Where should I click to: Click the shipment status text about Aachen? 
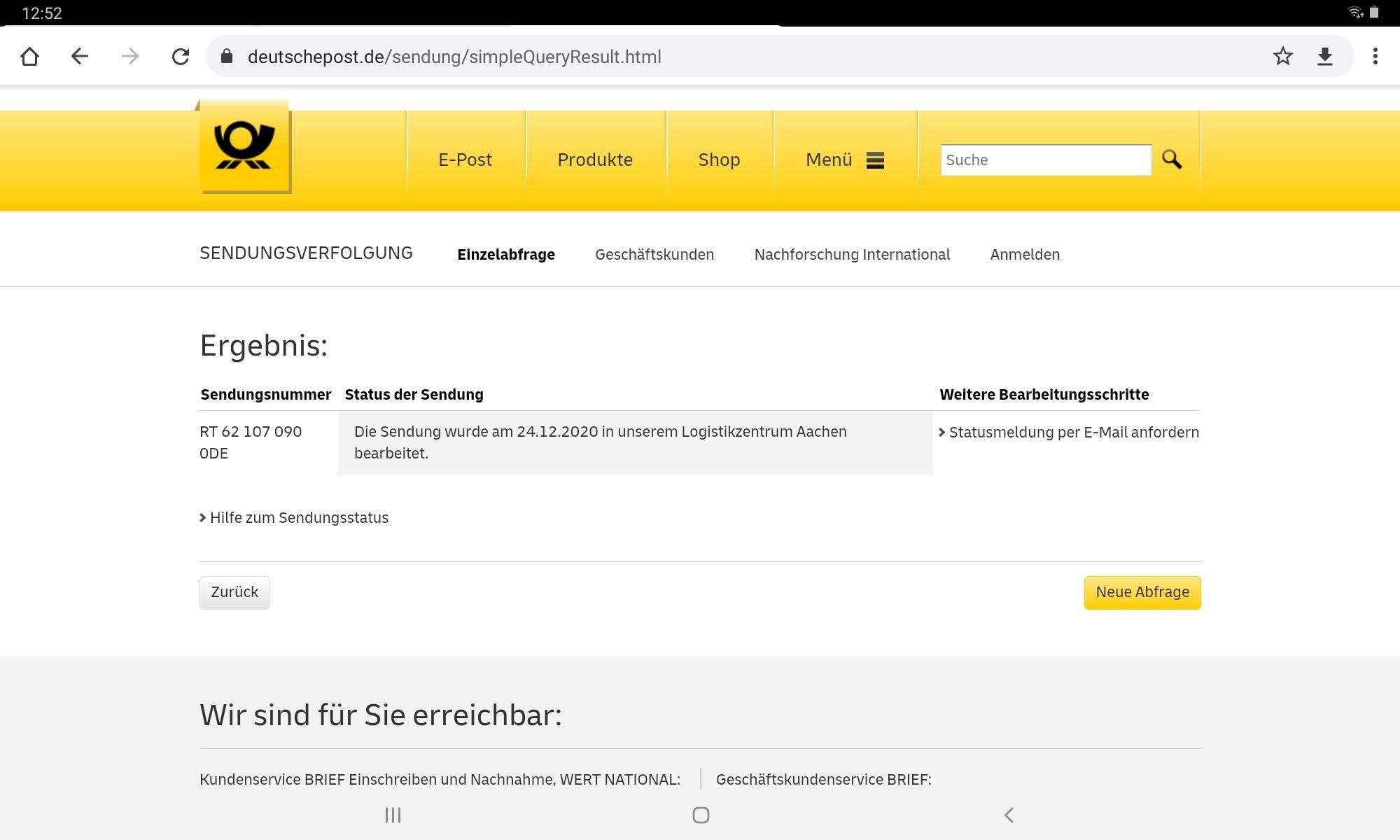click(x=601, y=442)
